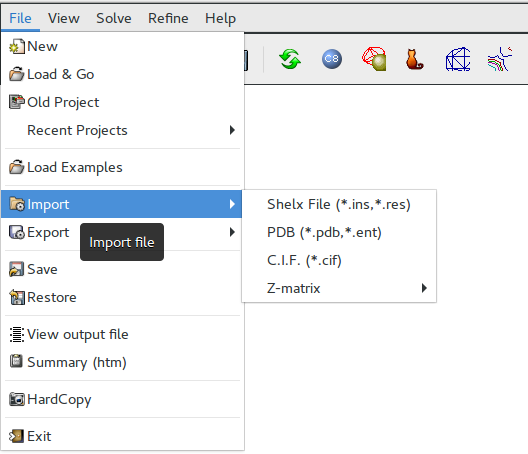This screenshot has height=454, width=528.
Task: Select HardCopy with camera icon
Action: 122,399
